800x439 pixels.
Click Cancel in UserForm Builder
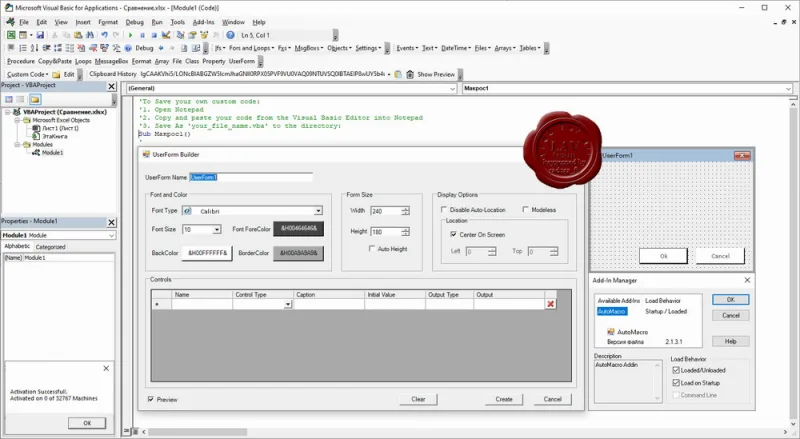click(553, 399)
